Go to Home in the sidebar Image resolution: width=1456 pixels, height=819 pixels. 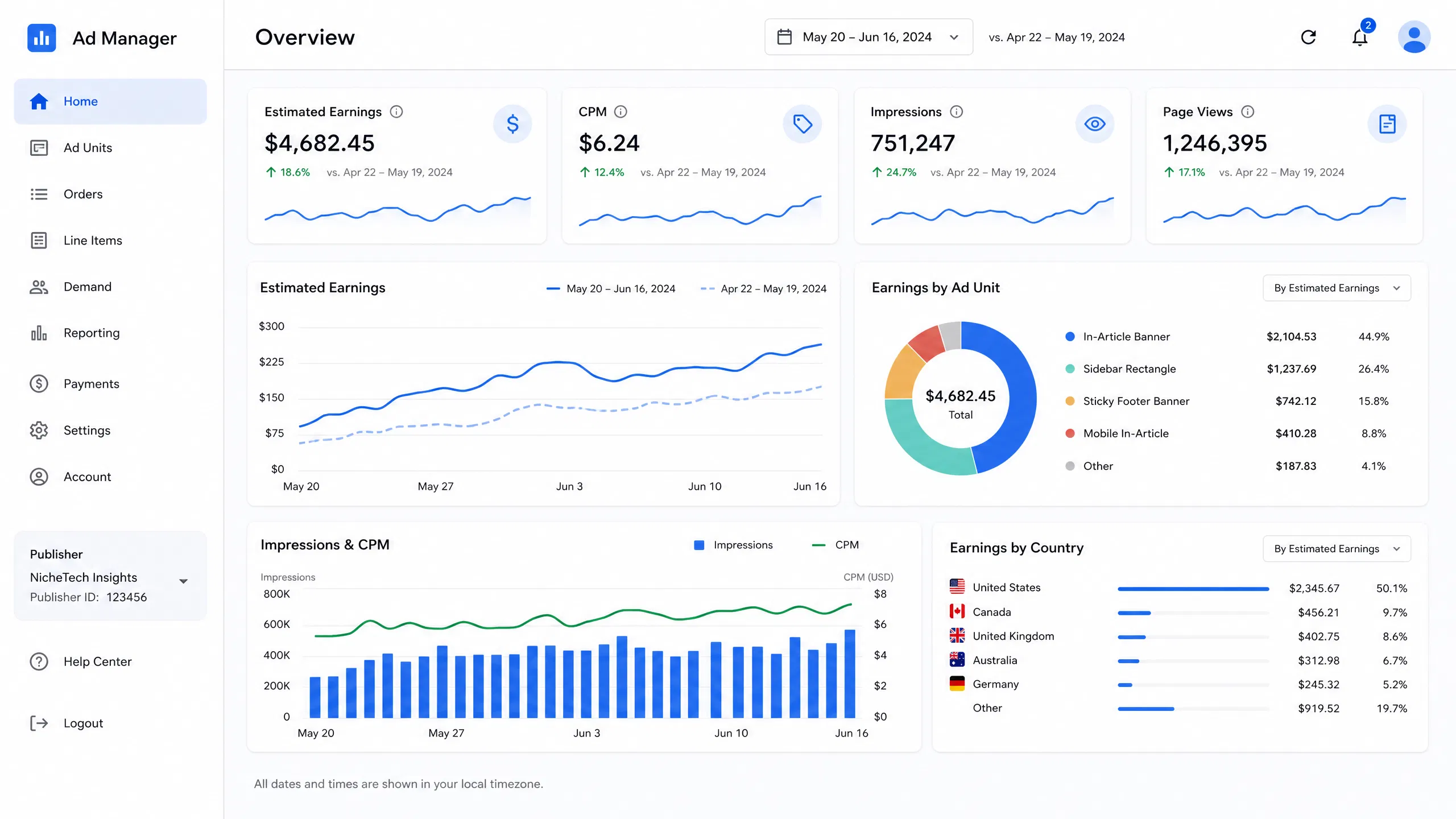click(110, 101)
